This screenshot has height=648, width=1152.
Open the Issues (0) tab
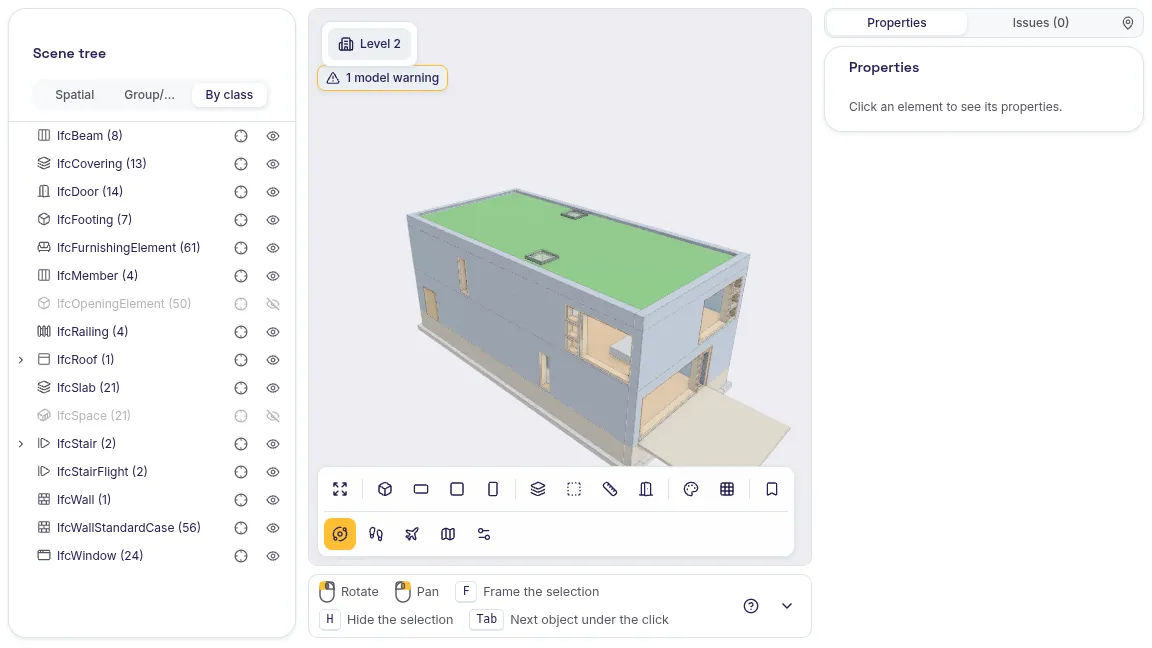pos(1040,23)
